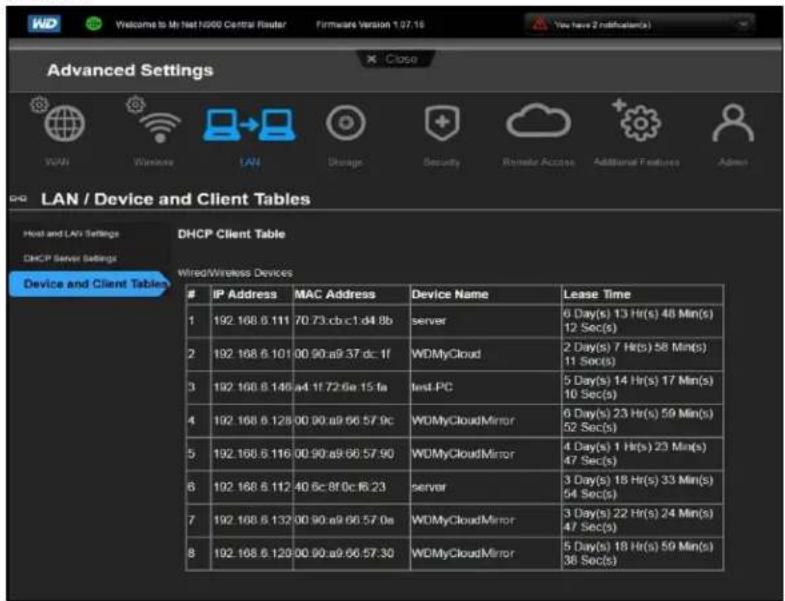The image size is (785, 601).
Task: Select IP address 192.168.6.128
Action: (x=252, y=420)
